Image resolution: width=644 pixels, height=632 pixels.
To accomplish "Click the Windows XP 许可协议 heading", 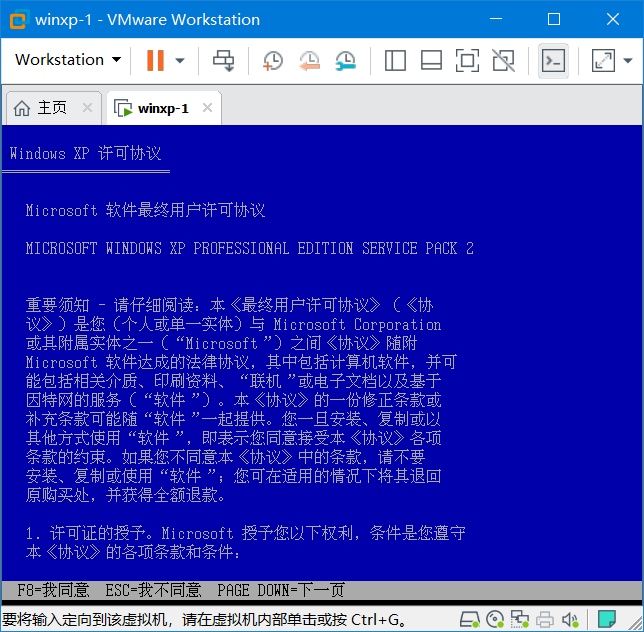I will [x=85, y=154].
